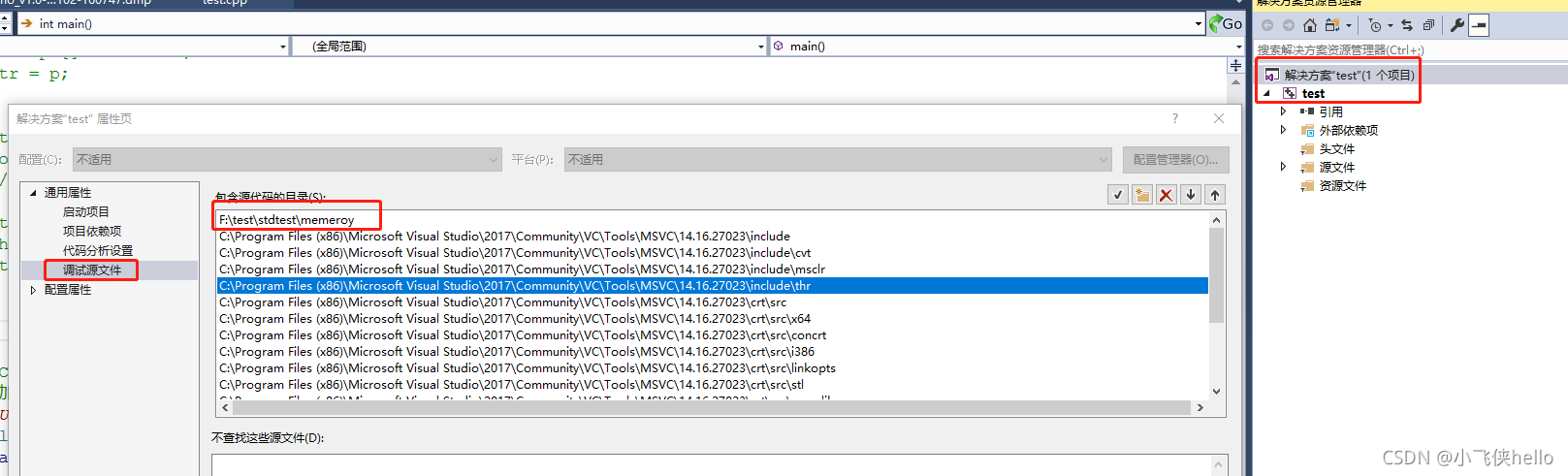Click the 配置管理器(O)... button

[x=1175, y=159]
